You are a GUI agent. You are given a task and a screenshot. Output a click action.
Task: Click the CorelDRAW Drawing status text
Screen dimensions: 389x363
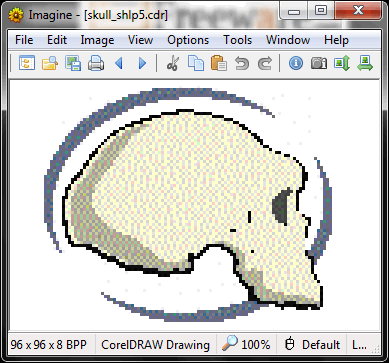click(x=155, y=344)
